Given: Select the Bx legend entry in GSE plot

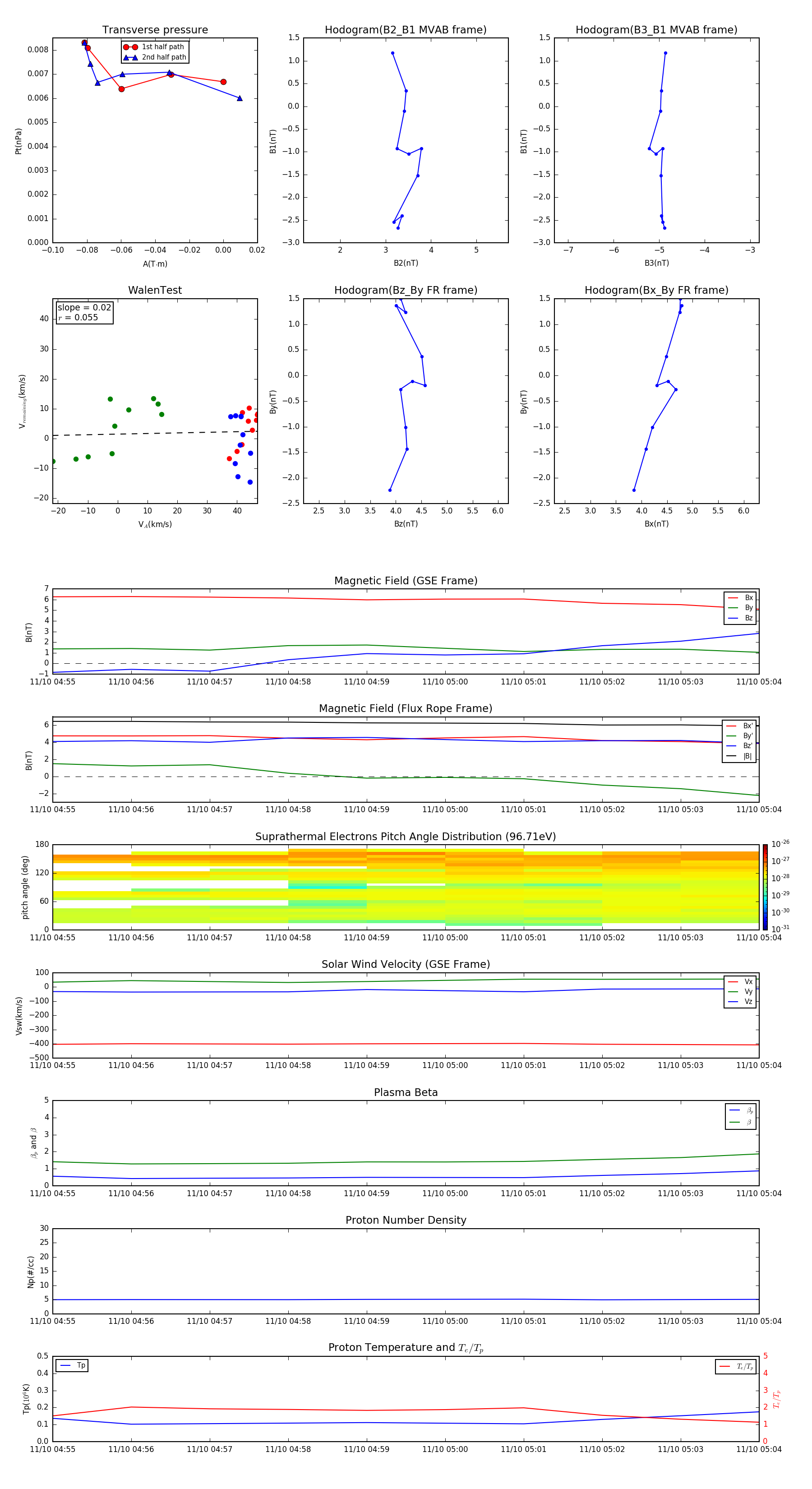Looking at the screenshot, I should click(740, 598).
